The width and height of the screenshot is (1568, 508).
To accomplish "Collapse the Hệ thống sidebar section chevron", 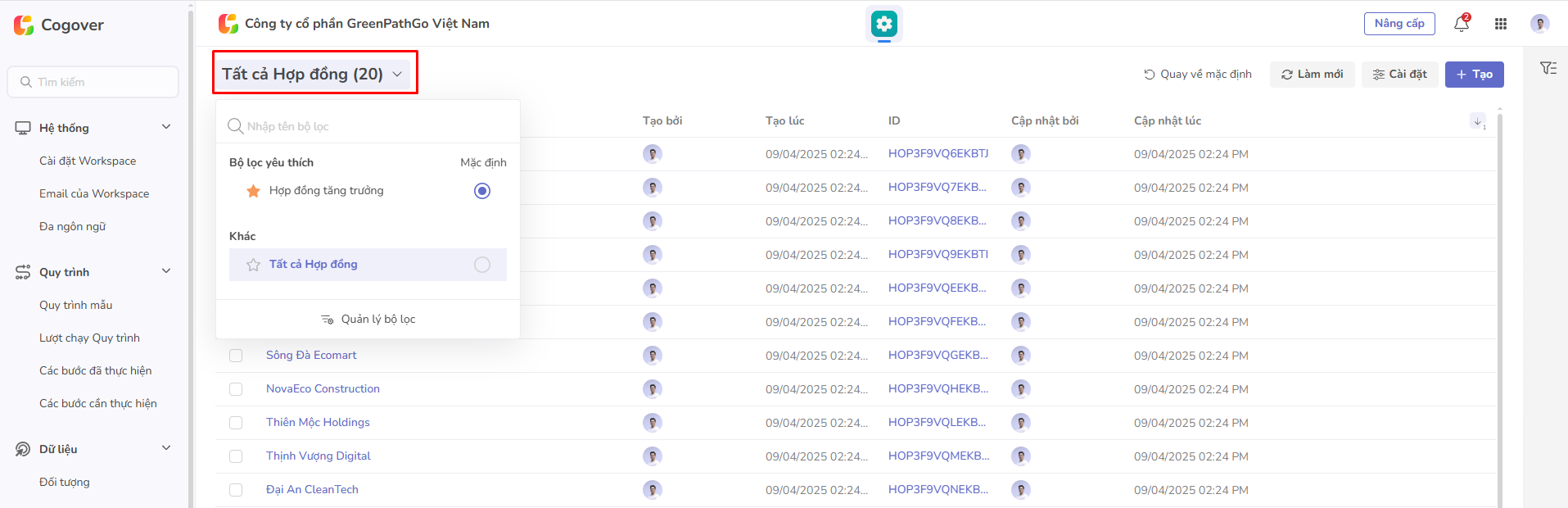I will pos(166,127).
